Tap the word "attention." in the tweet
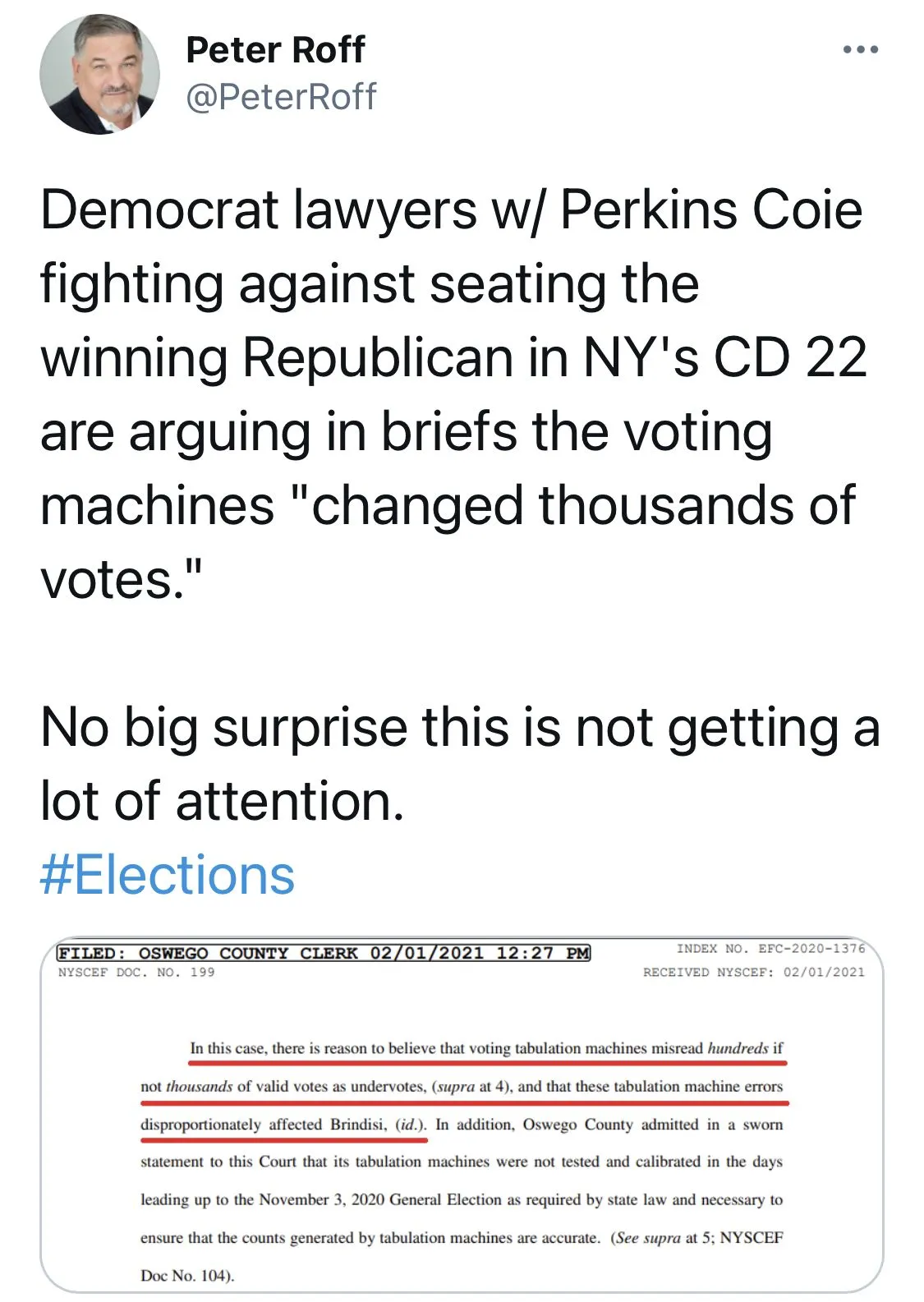The height and width of the screenshot is (1302, 924). (x=290, y=802)
